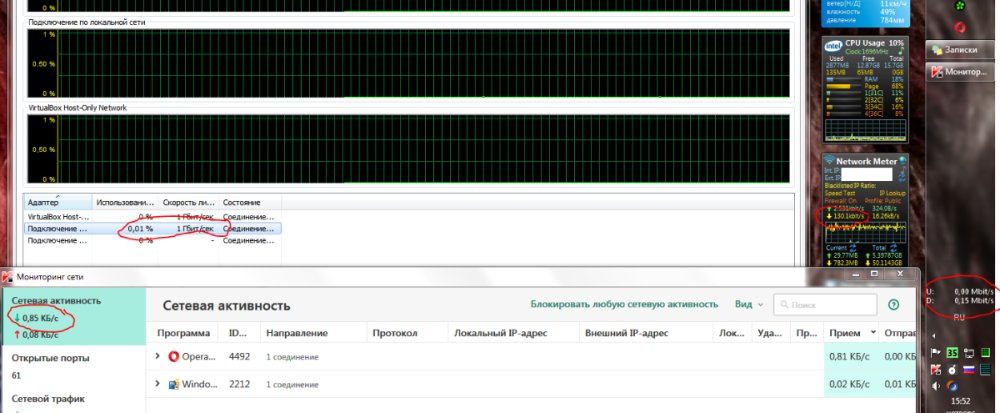Click the green grid tray icon

tap(985, 352)
